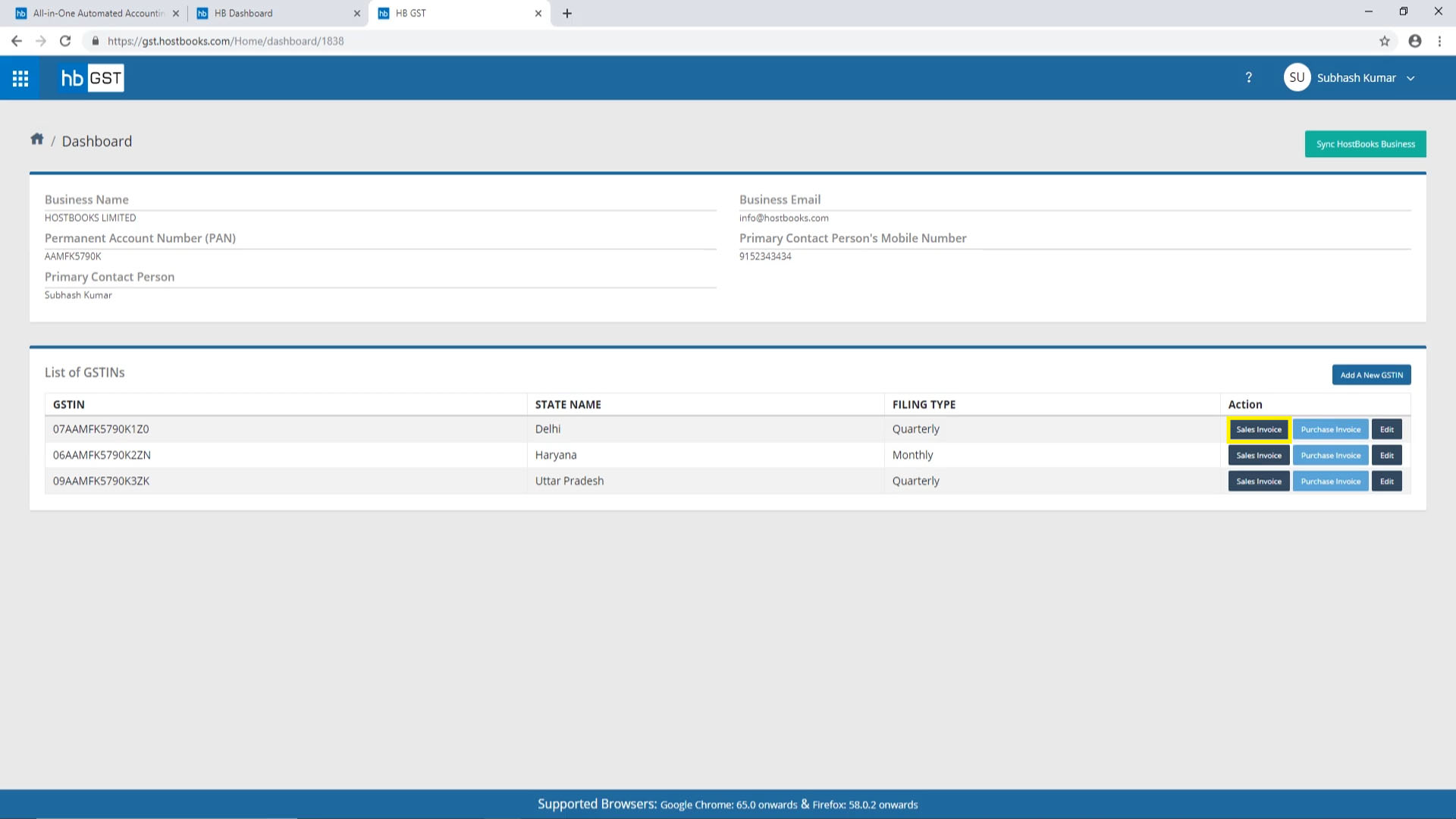
Task: Click the padlock icon beside the URL
Action: coord(96,41)
